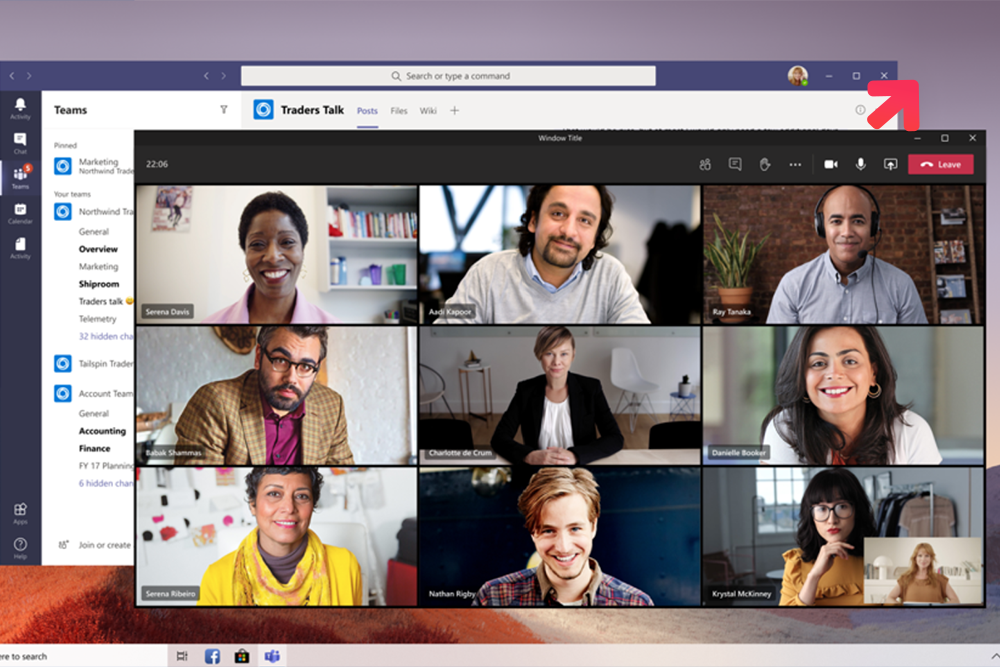1000x667 pixels.
Task: Switch to the Posts tab
Action: [x=367, y=110]
